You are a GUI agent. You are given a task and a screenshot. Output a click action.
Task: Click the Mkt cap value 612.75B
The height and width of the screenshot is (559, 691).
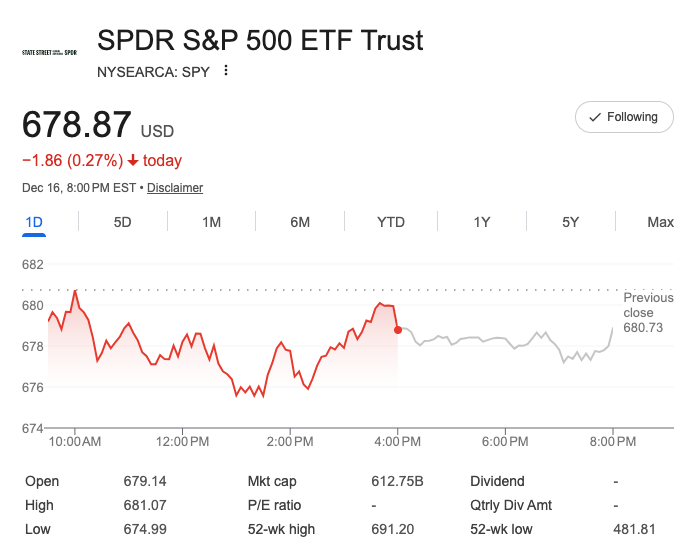397,481
